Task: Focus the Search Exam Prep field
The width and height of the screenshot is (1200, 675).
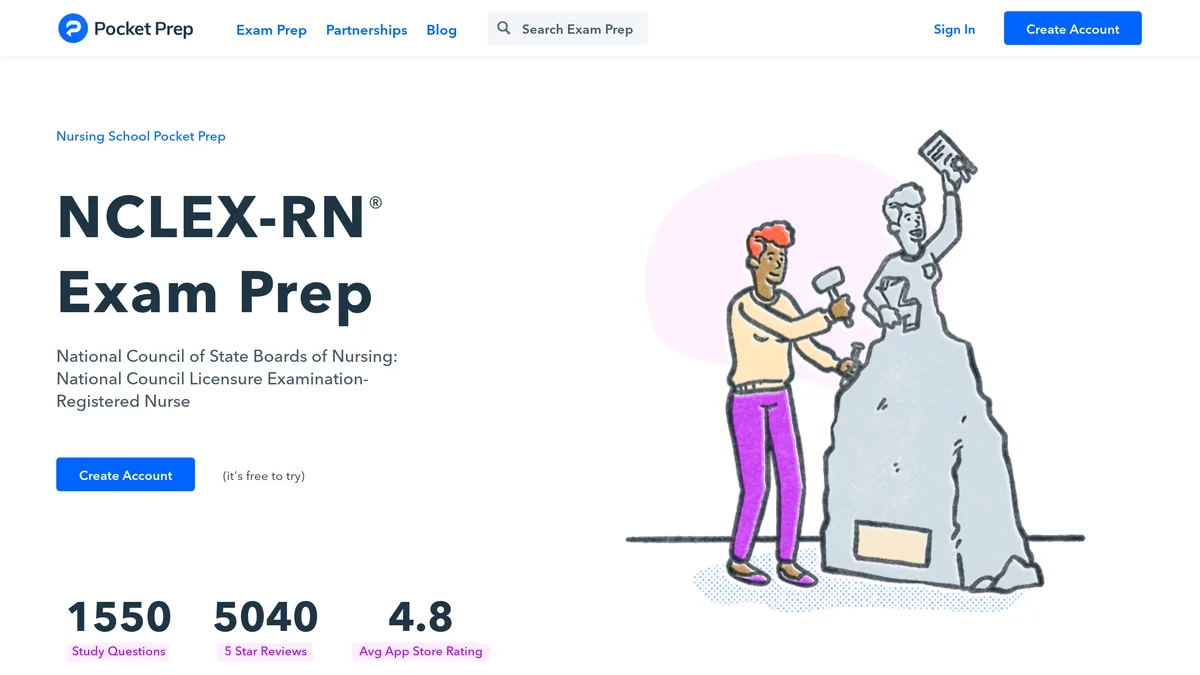Action: 567,29
